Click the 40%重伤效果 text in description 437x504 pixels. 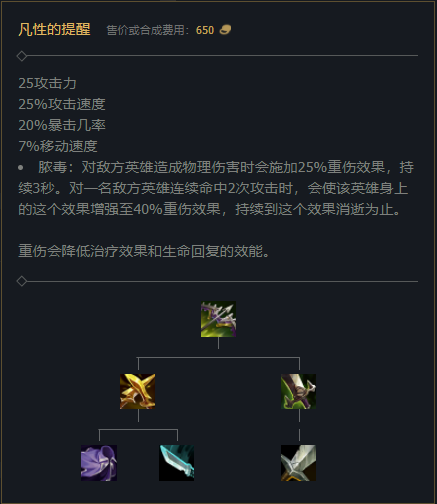pyautogui.click(x=177, y=209)
